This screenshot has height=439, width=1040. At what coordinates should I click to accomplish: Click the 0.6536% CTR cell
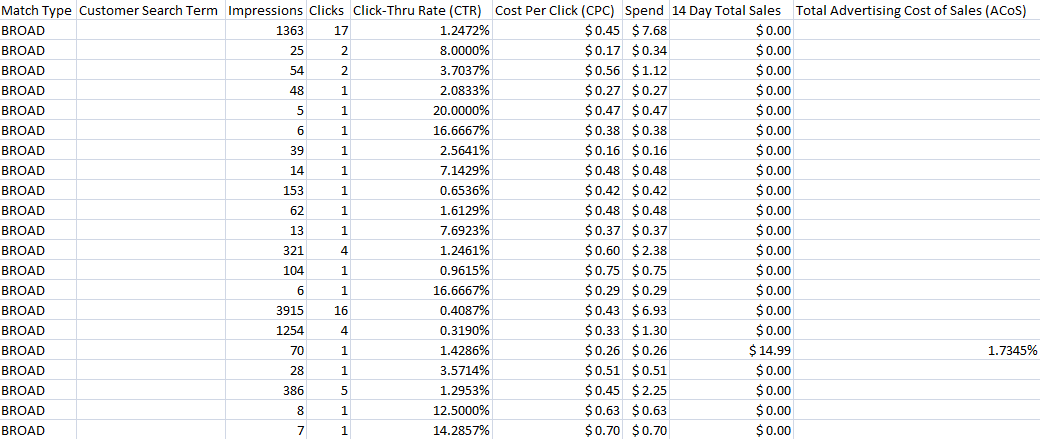pyautogui.click(x=421, y=190)
